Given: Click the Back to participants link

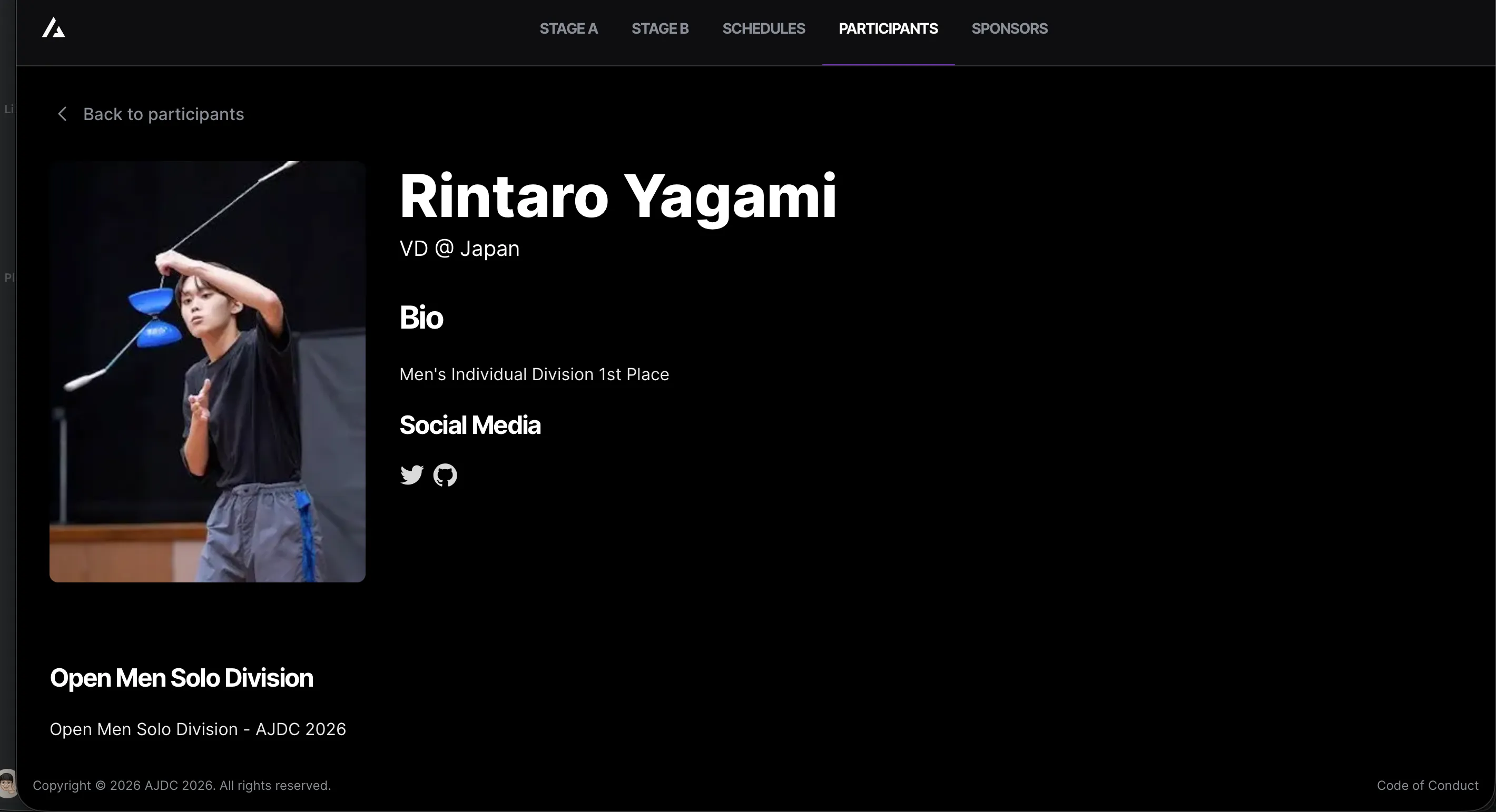Looking at the screenshot, I should [163, 114].
